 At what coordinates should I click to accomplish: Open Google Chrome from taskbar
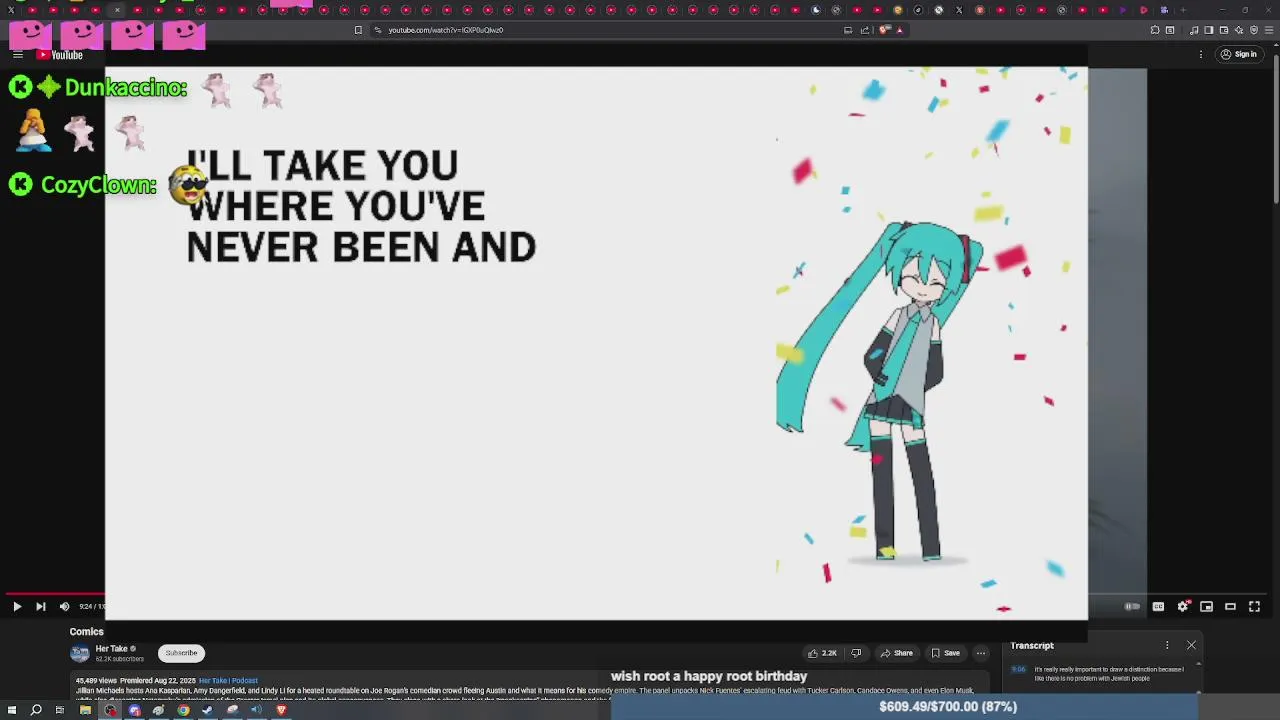tap(183, 710)
